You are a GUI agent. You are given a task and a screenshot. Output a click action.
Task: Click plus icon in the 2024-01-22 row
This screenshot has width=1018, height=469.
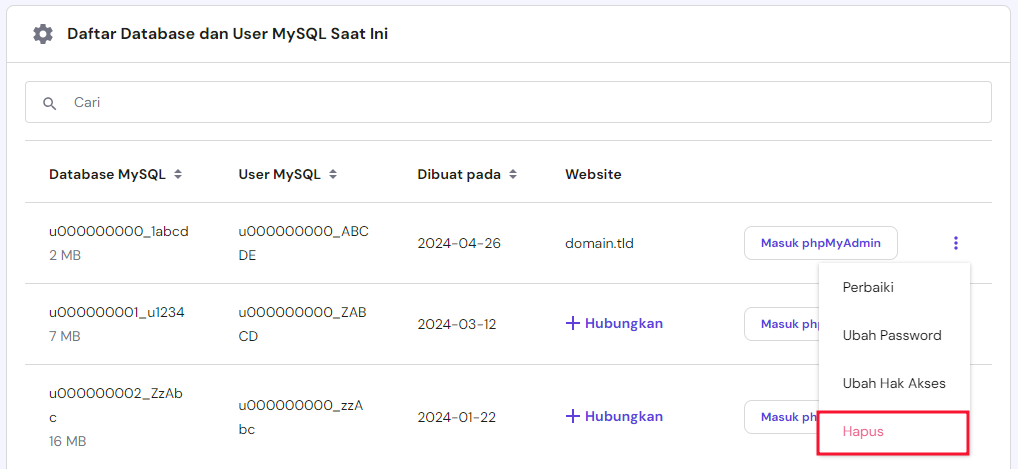coord(573,416)
